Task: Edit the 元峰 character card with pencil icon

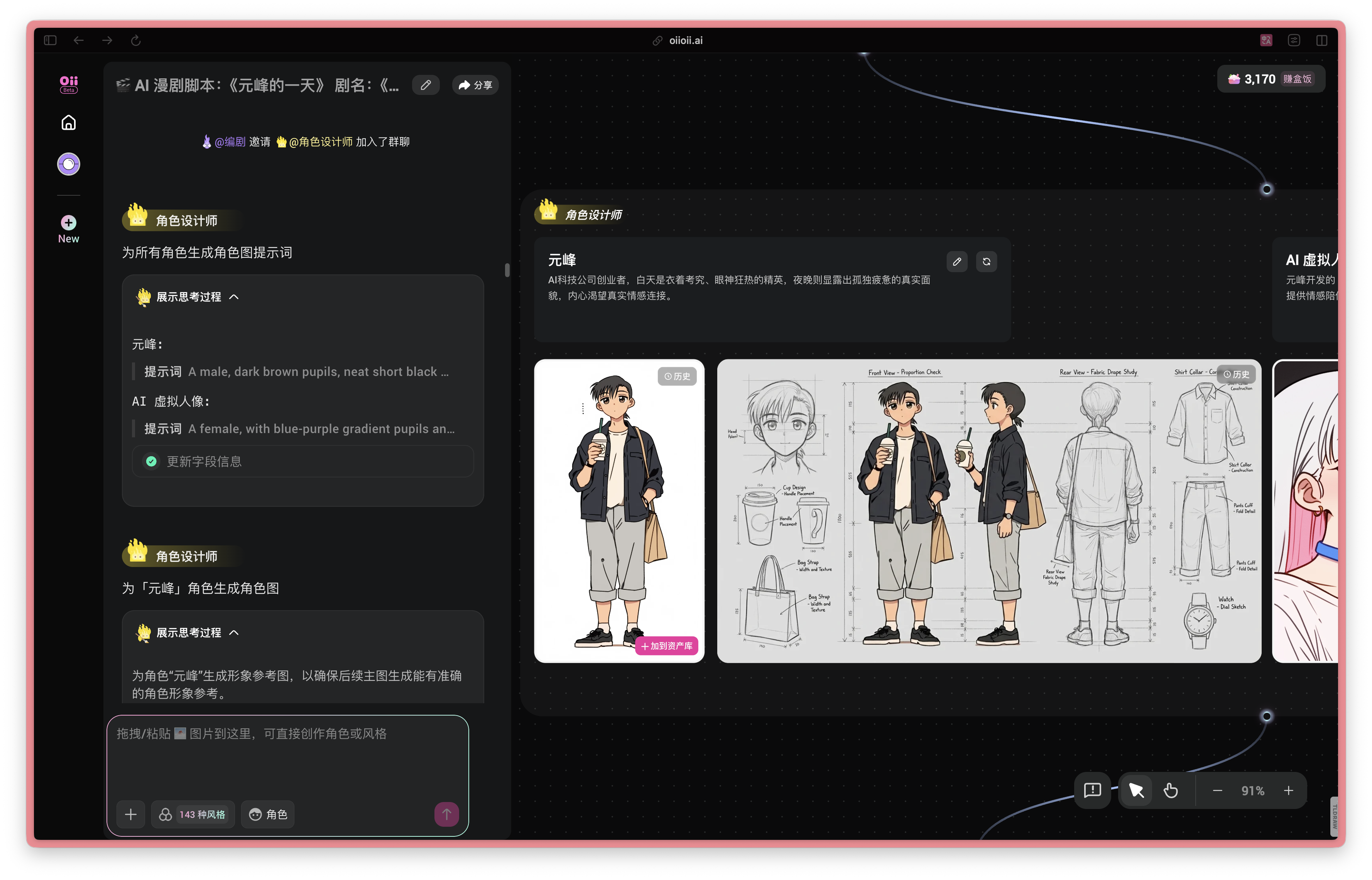Action: (957, 262)
